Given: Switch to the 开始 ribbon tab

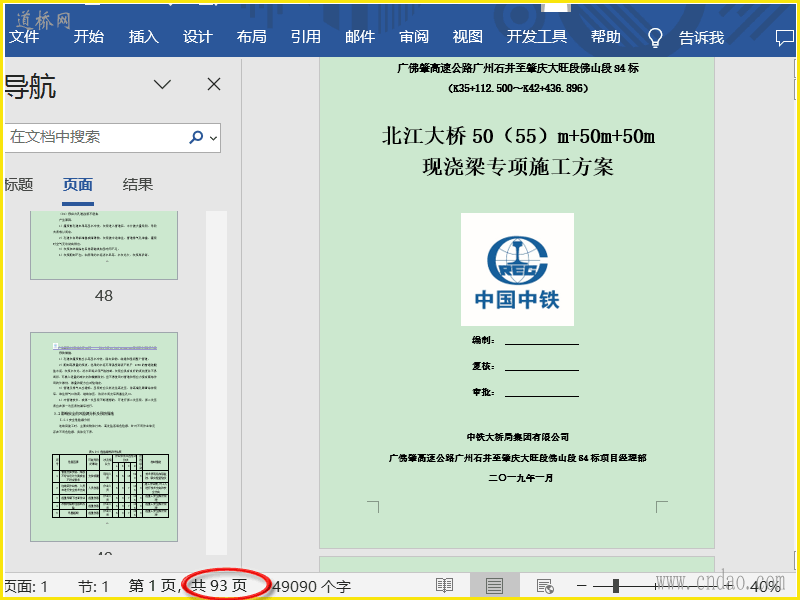Looking at the screenshot, I should click(88, 37).
